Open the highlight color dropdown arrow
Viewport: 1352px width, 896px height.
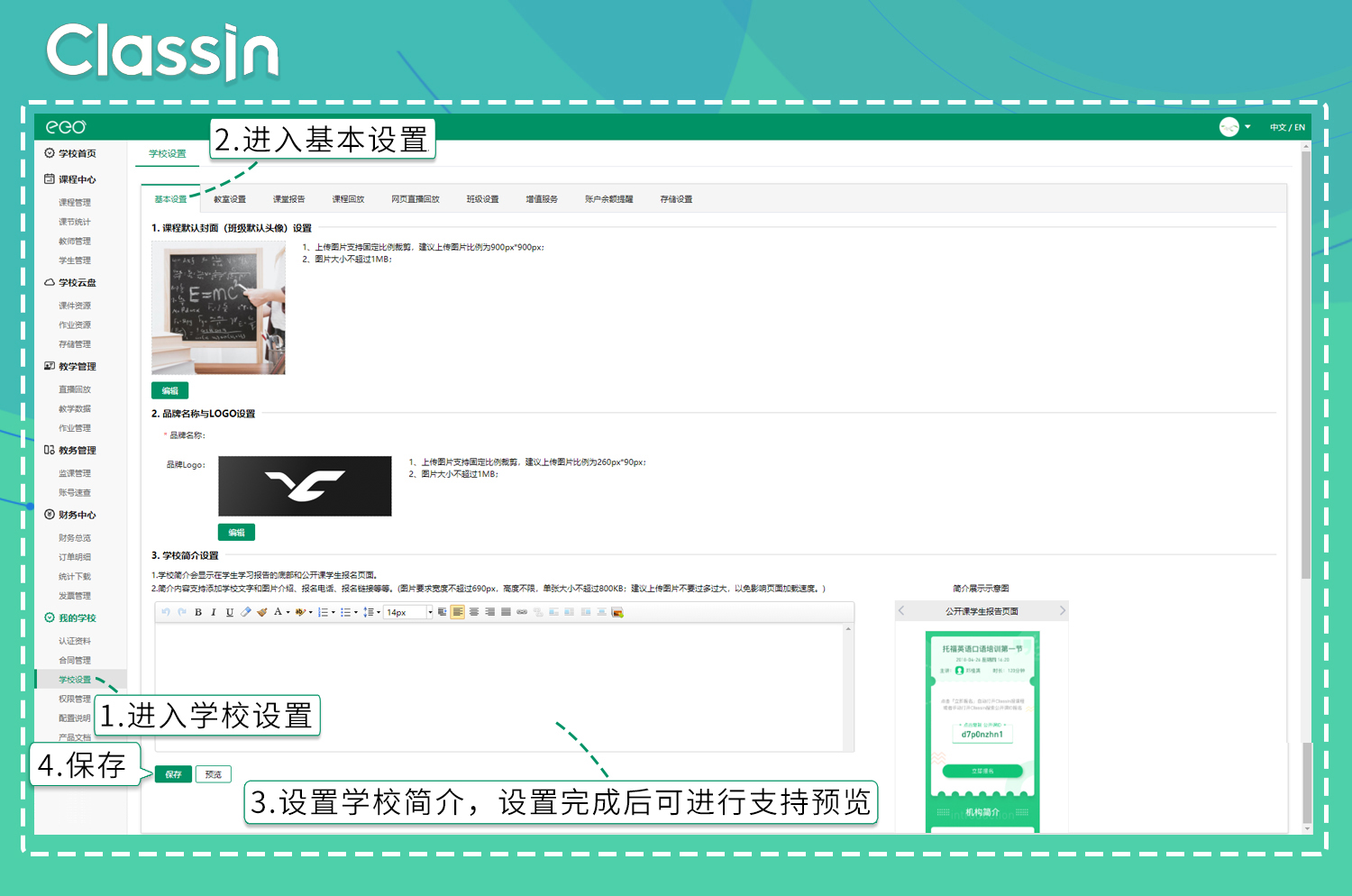click(311, 613)
